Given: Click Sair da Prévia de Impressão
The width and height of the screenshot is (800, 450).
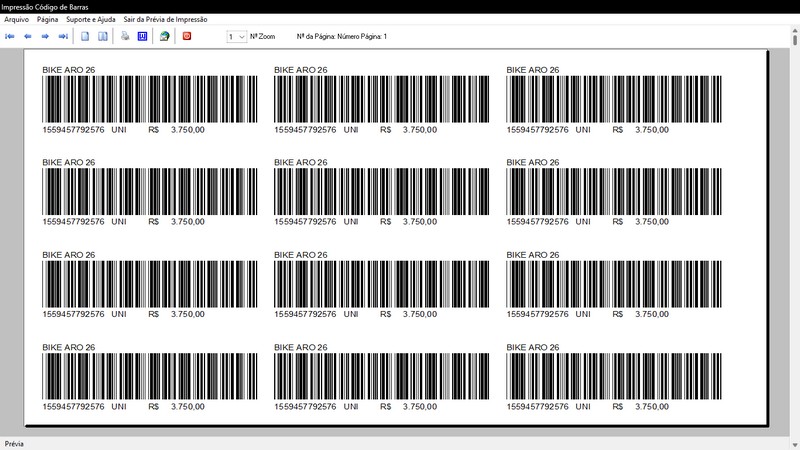Looking at the screenshot, I should (166, 19).
